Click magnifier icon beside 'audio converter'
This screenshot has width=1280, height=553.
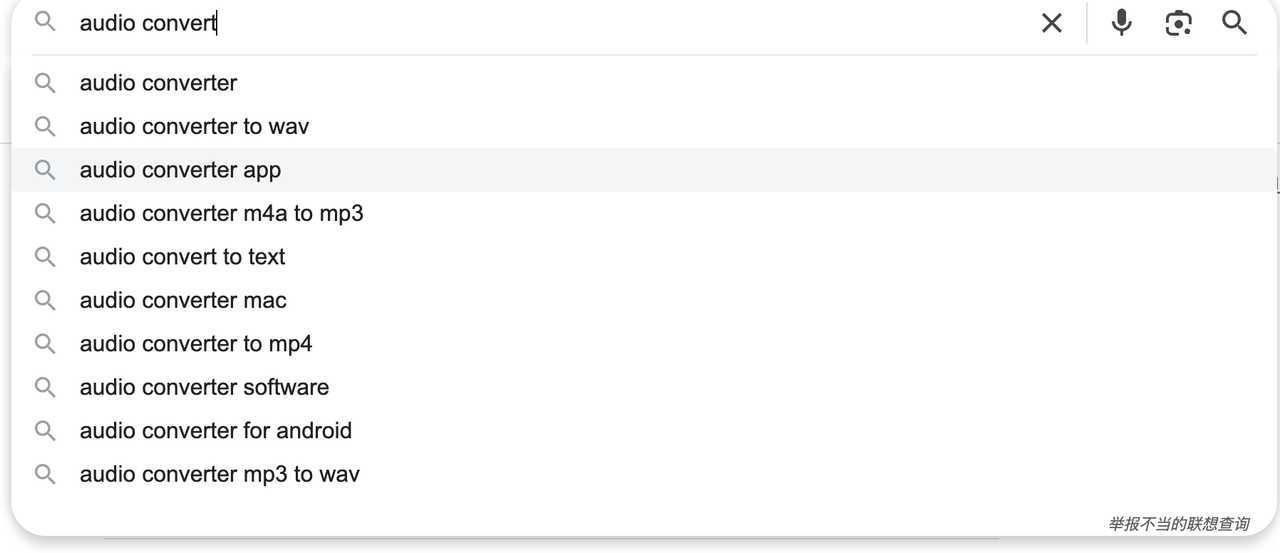click(x=45, y=83)
